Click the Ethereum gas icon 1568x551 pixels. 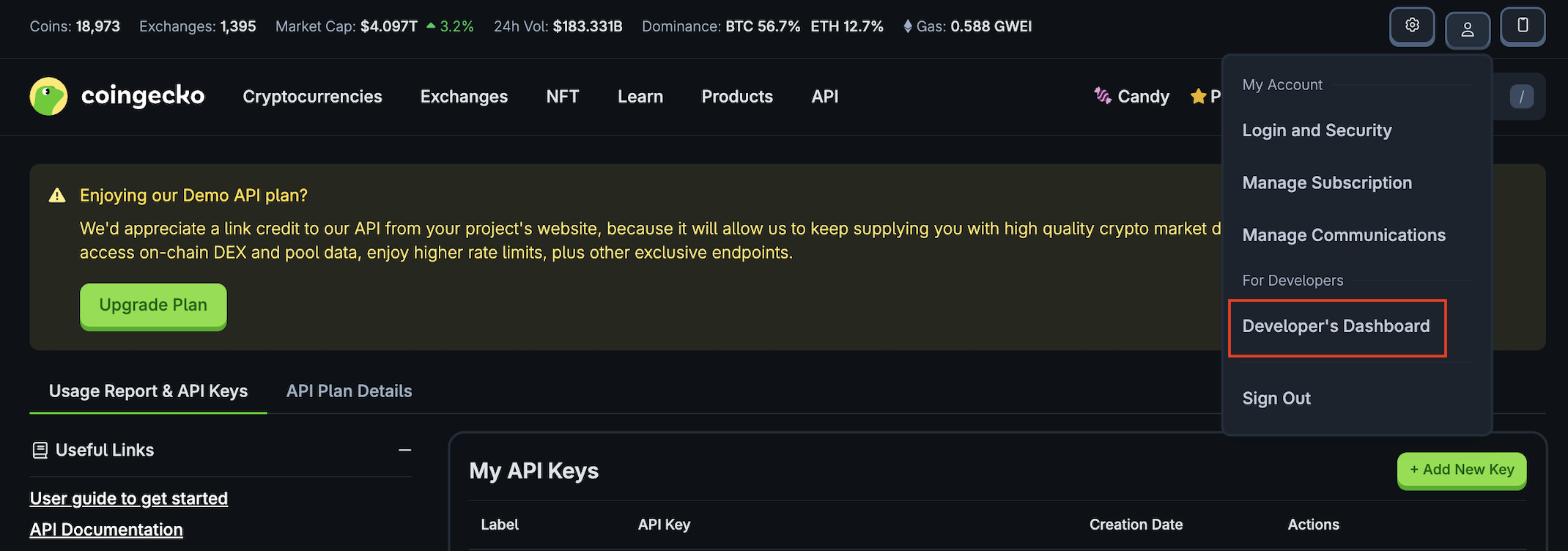(907, 26)
